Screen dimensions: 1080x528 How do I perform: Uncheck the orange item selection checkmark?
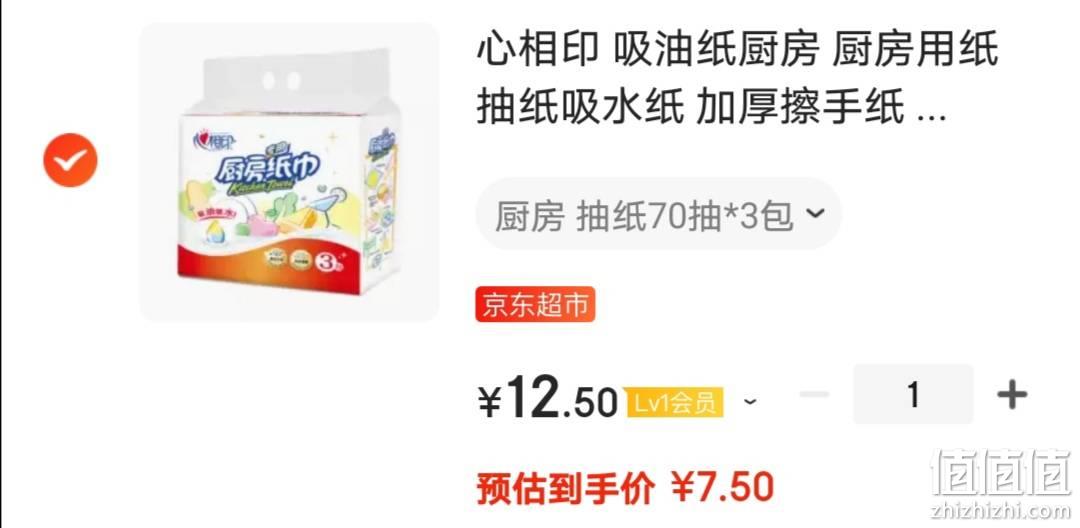70,160
